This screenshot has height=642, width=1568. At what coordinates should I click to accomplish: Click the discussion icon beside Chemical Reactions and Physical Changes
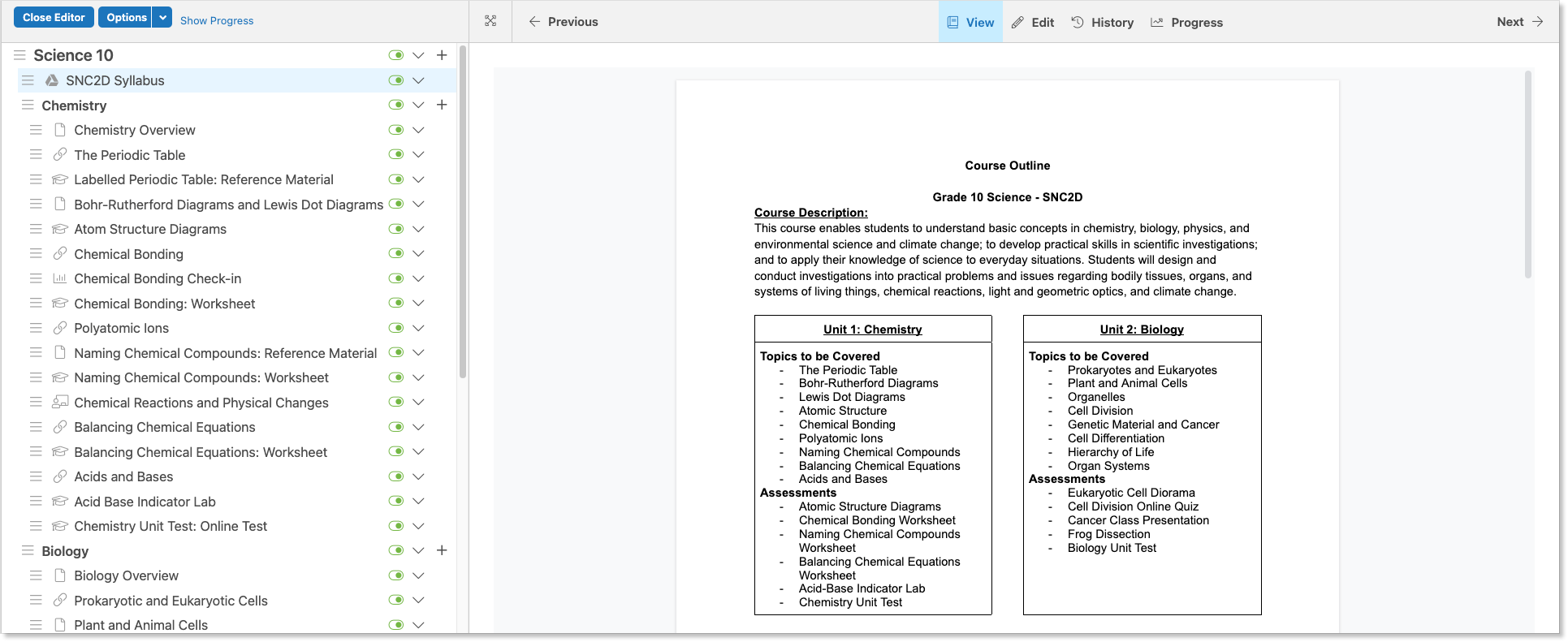[x=60, y=402]
